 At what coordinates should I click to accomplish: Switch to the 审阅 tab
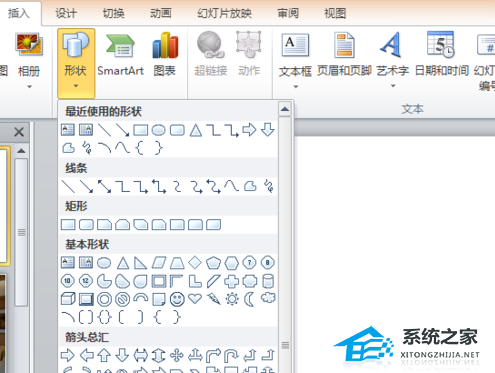pyautogui.click(x=288, y=13)
